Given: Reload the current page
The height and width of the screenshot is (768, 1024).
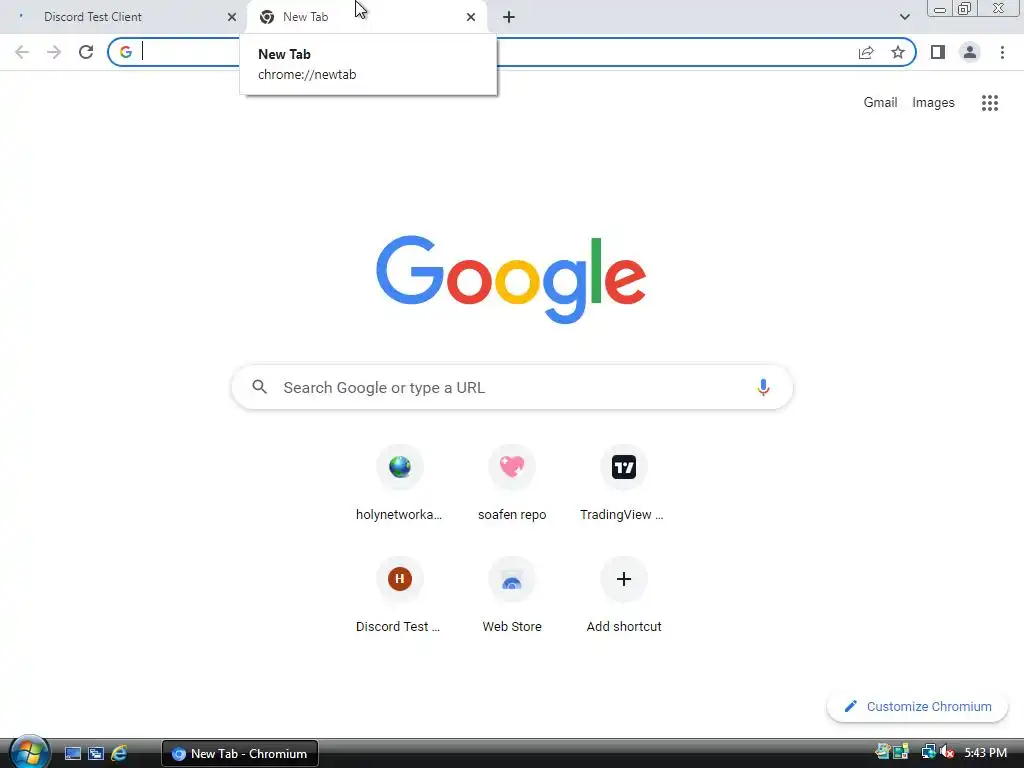Looking at the screenshot, I should click(x=86, y=52).
